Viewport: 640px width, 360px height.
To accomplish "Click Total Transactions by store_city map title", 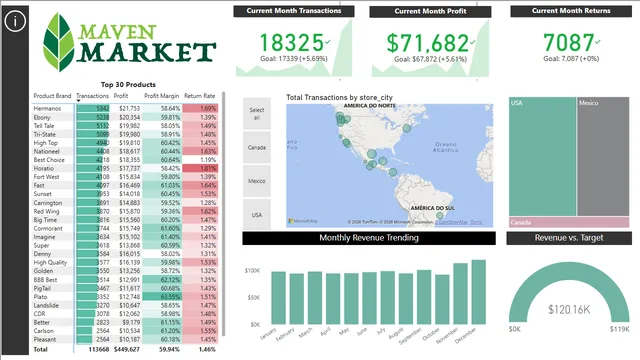I will 339,98.
